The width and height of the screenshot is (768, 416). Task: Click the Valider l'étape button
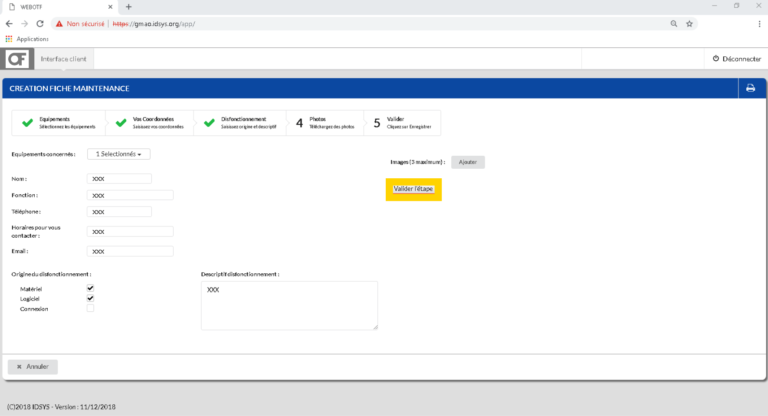tap(414, 189)
